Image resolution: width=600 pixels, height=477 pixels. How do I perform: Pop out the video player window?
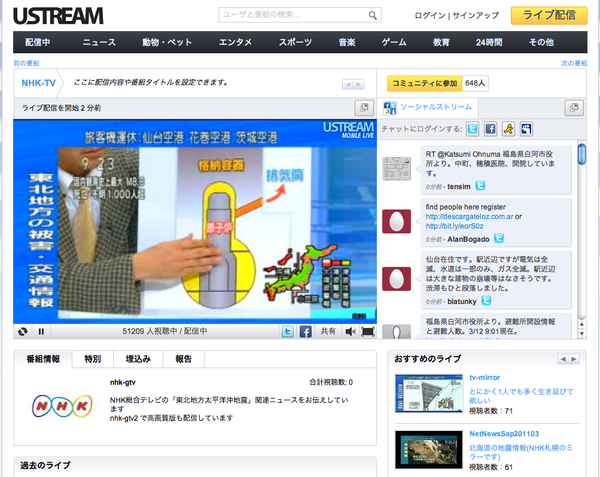(364, 107)
